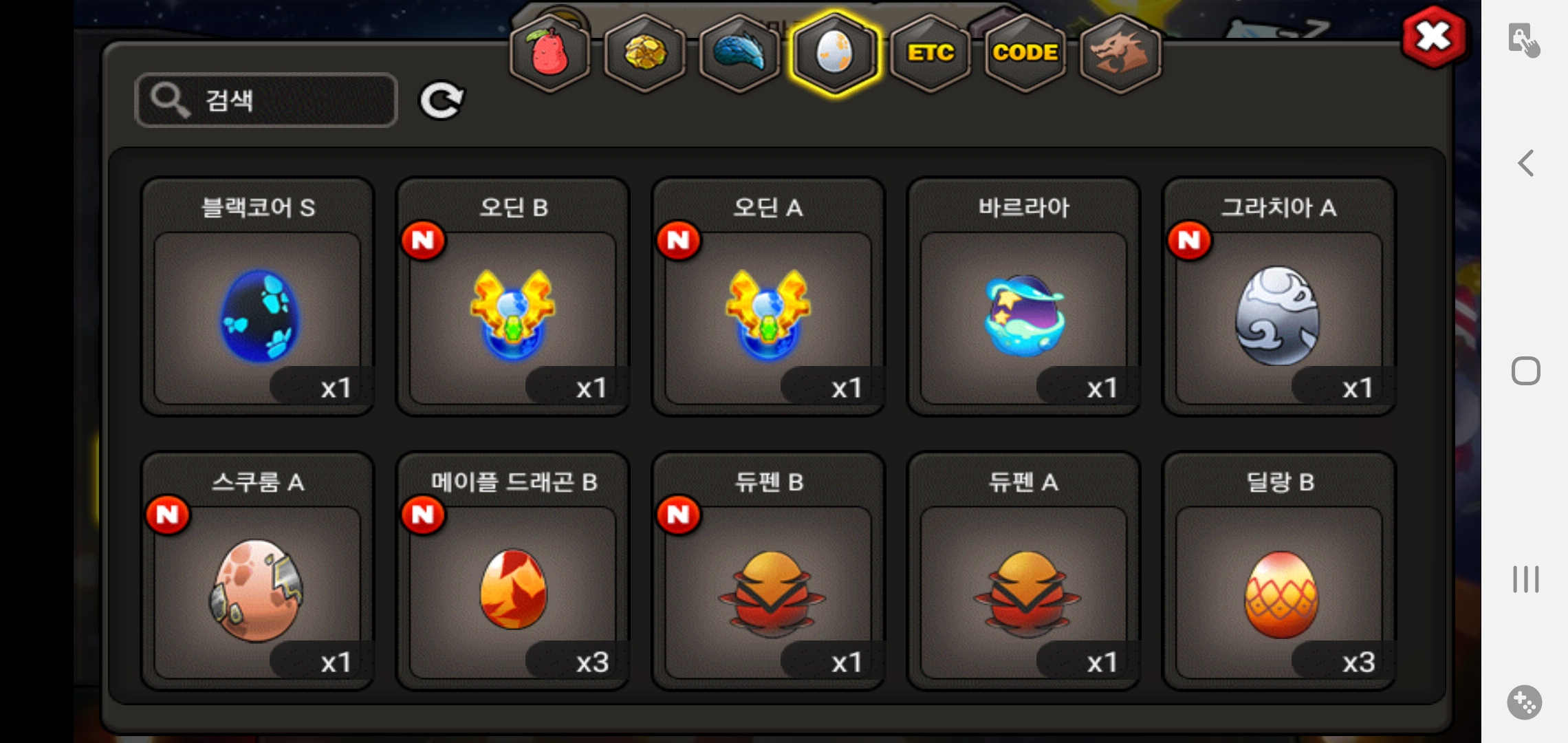
Task: Open the fruit food category tab
Action: 549,53
